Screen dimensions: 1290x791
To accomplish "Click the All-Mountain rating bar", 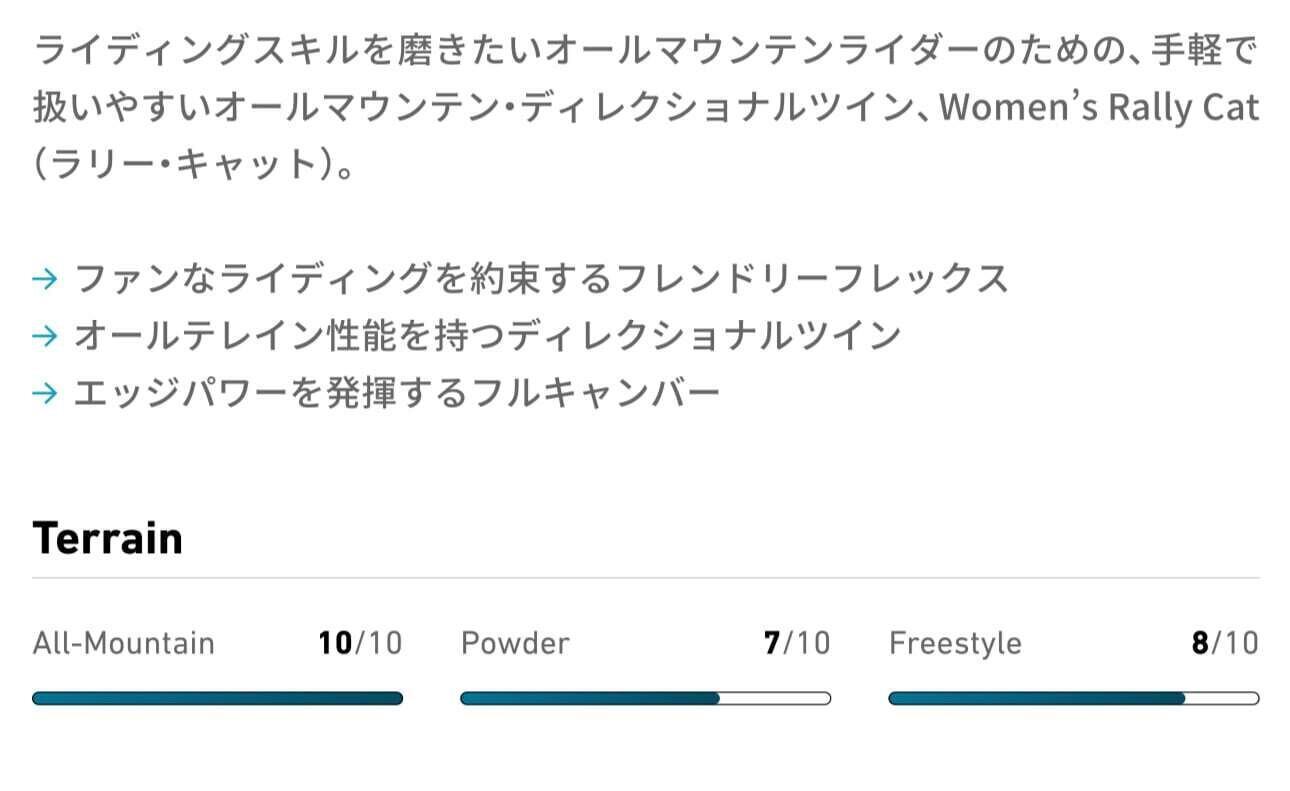I will click(217, 698).
